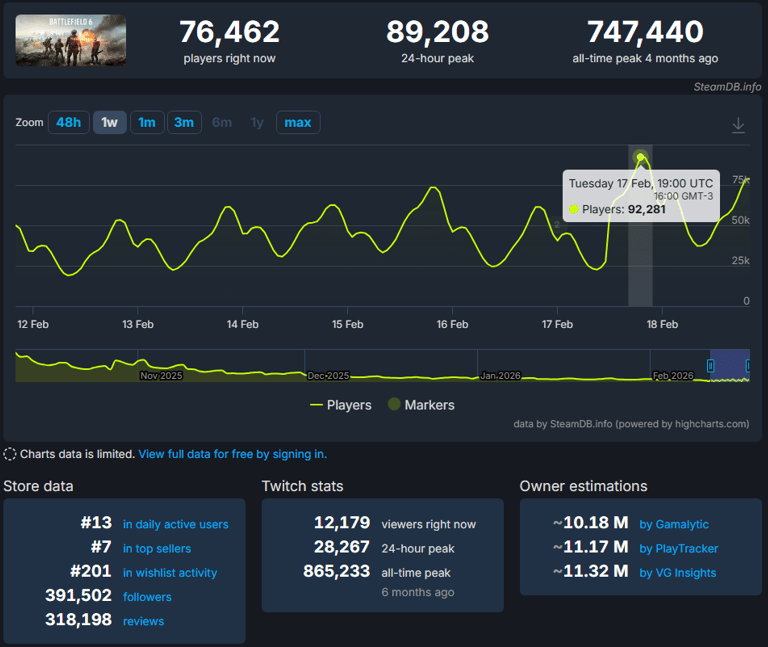Click the '391,502' followers count
Screen dimensions: 768x647
pyautogui.click(x=78, y=596)
